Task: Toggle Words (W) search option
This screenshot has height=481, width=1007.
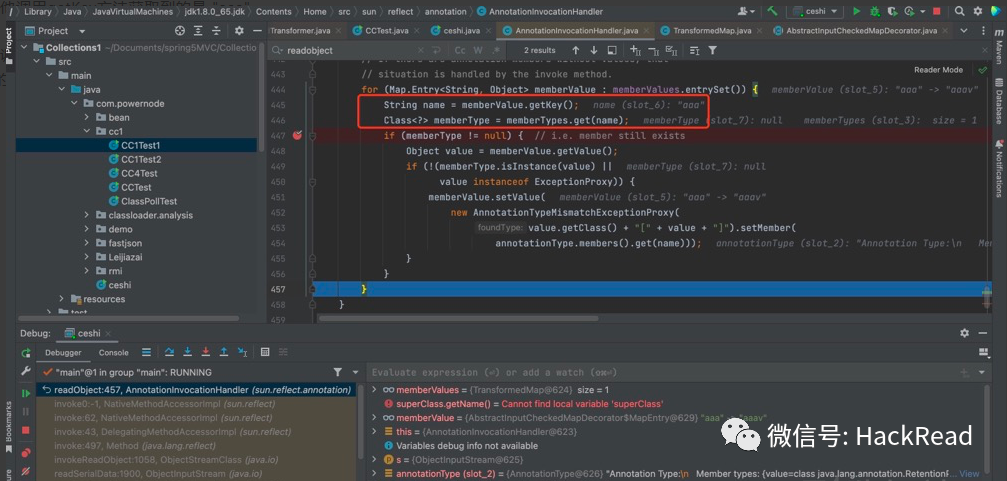Action: [x=478, y=50]
